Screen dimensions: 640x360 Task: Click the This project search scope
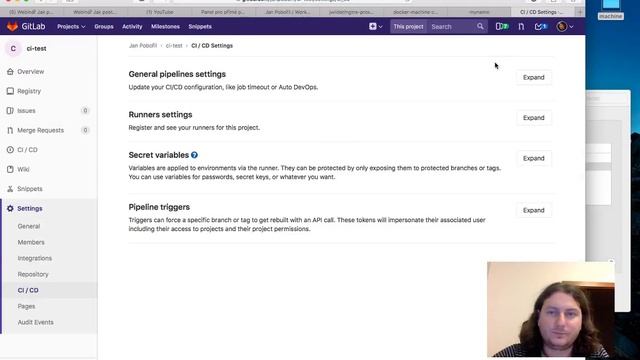[x=408, y=27]
